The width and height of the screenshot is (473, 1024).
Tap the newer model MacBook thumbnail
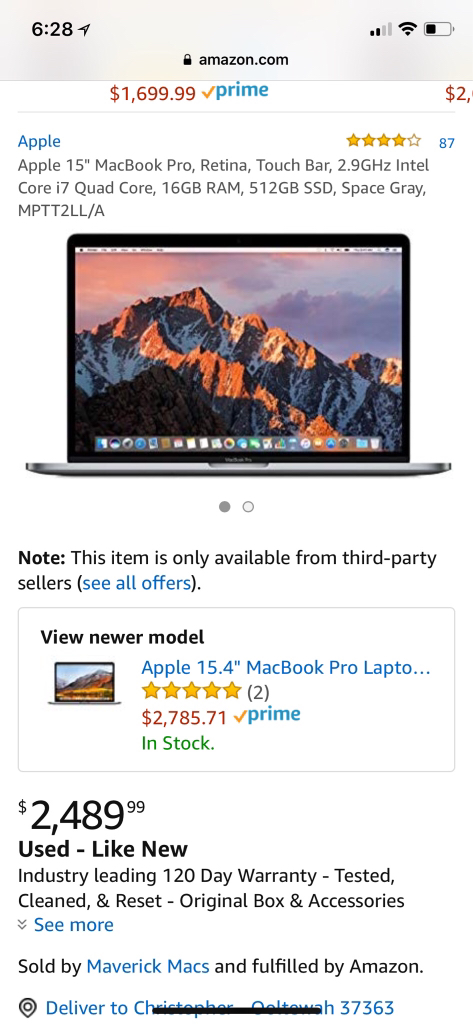click(84, 683)
